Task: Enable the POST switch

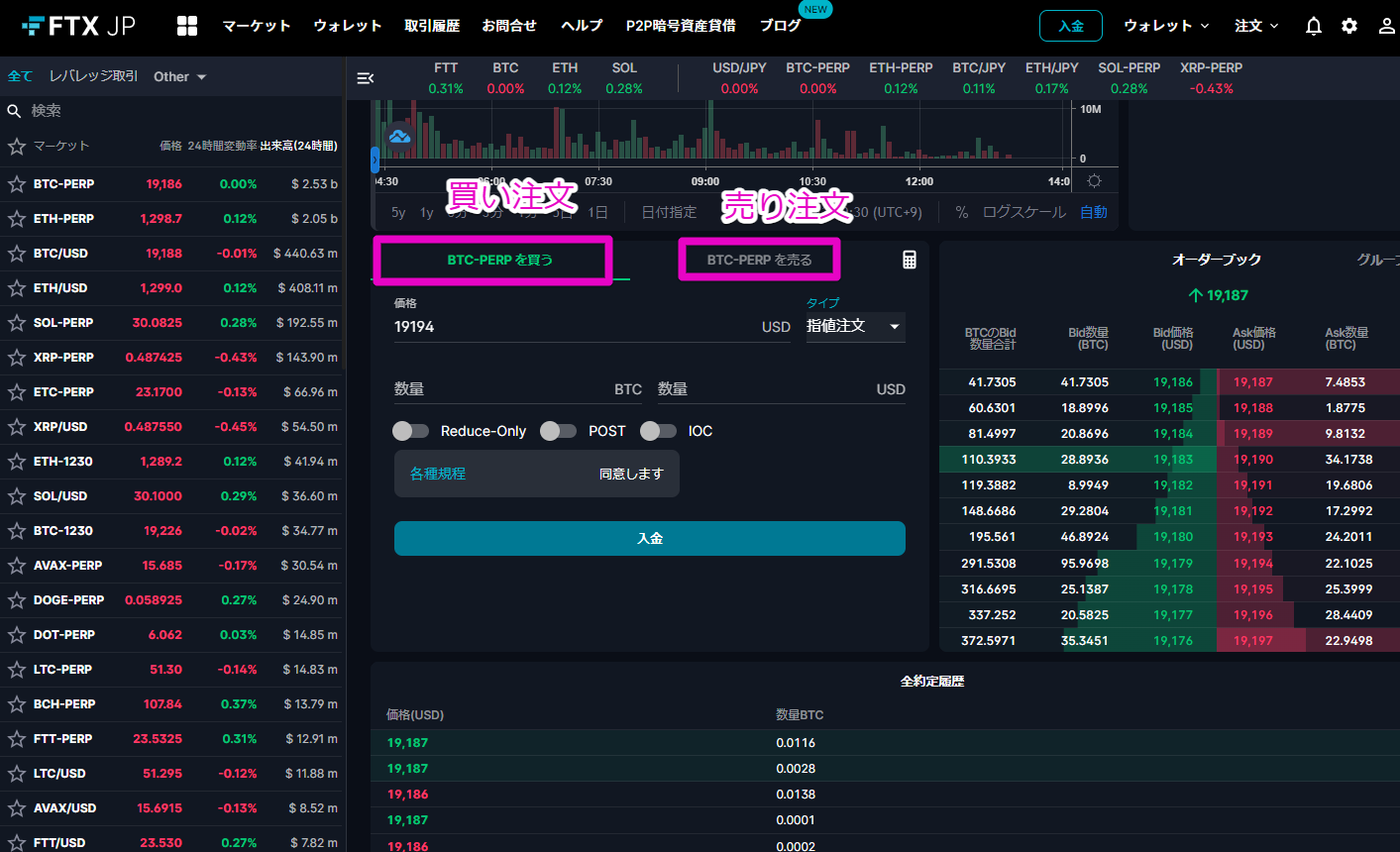Action: [x=558, y=431]
